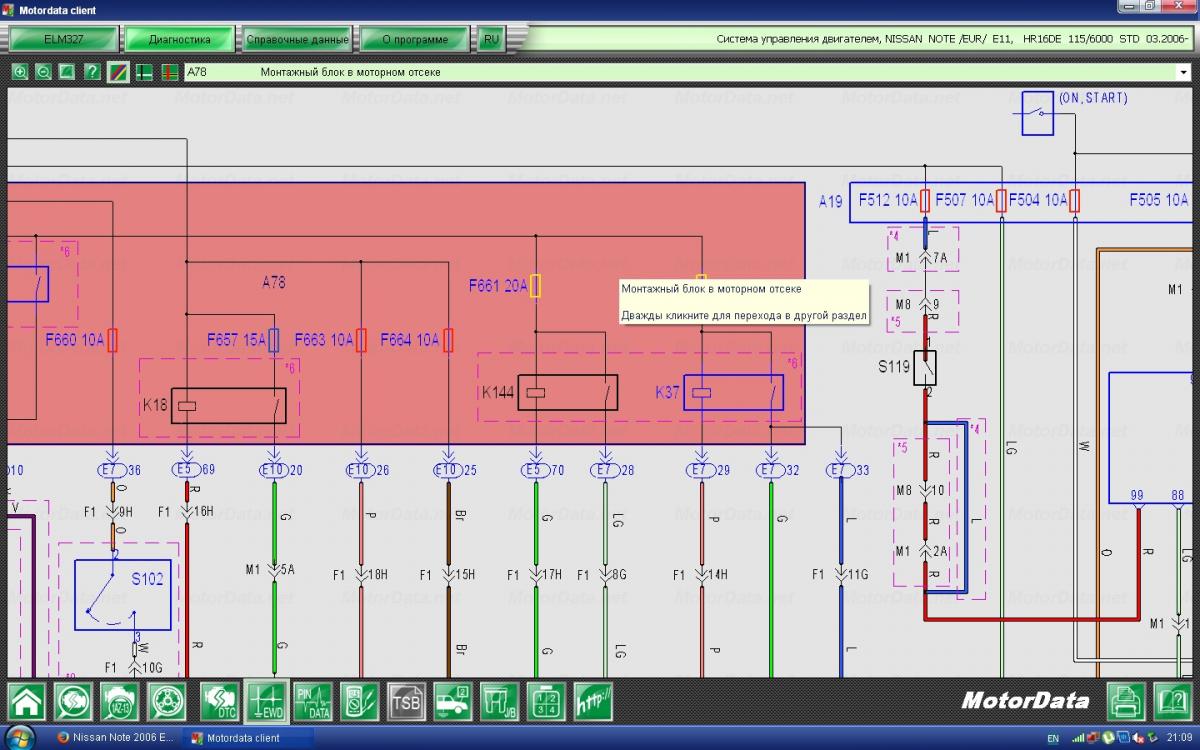
Task: Open the engine search magnifier icon
Action: 74,701
